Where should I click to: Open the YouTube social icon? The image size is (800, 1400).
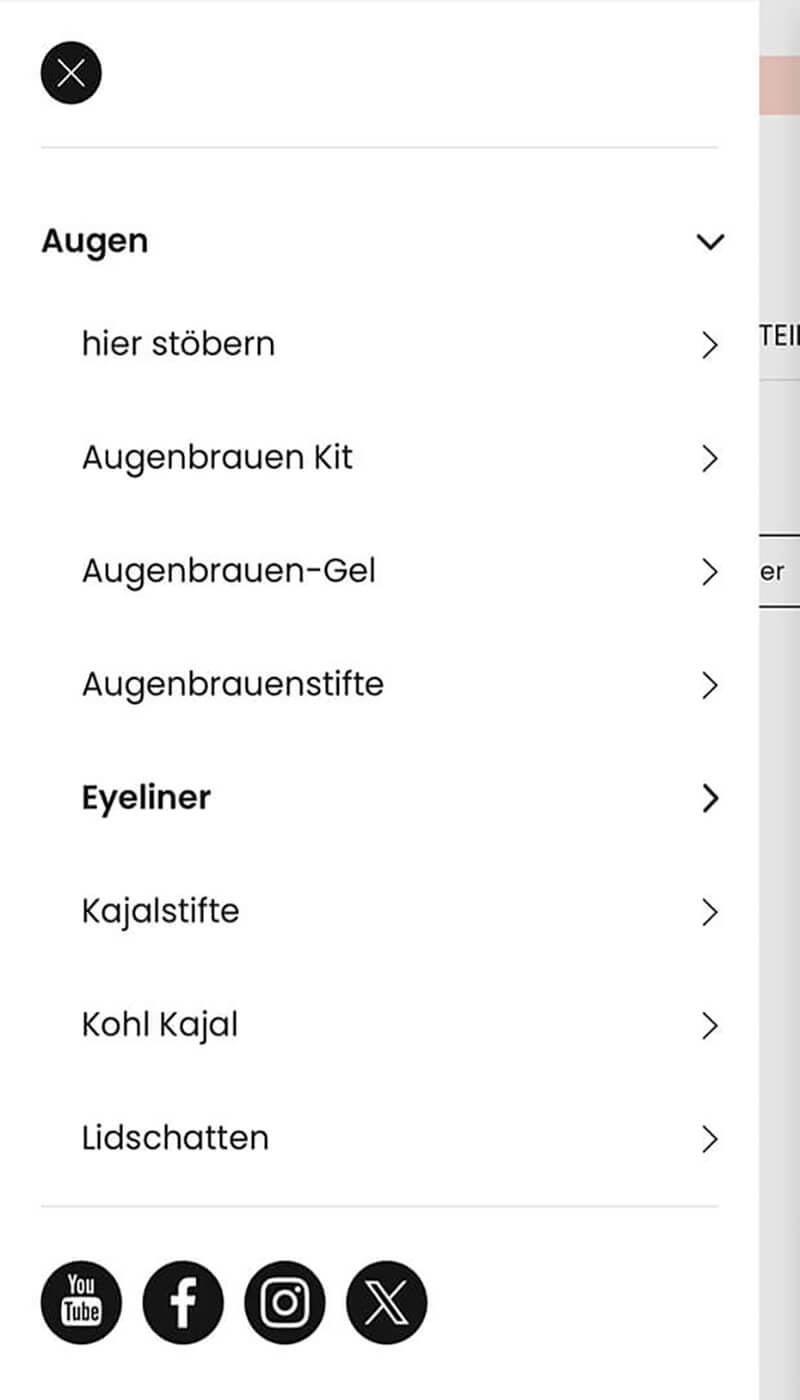click(x=81, y=1302)
